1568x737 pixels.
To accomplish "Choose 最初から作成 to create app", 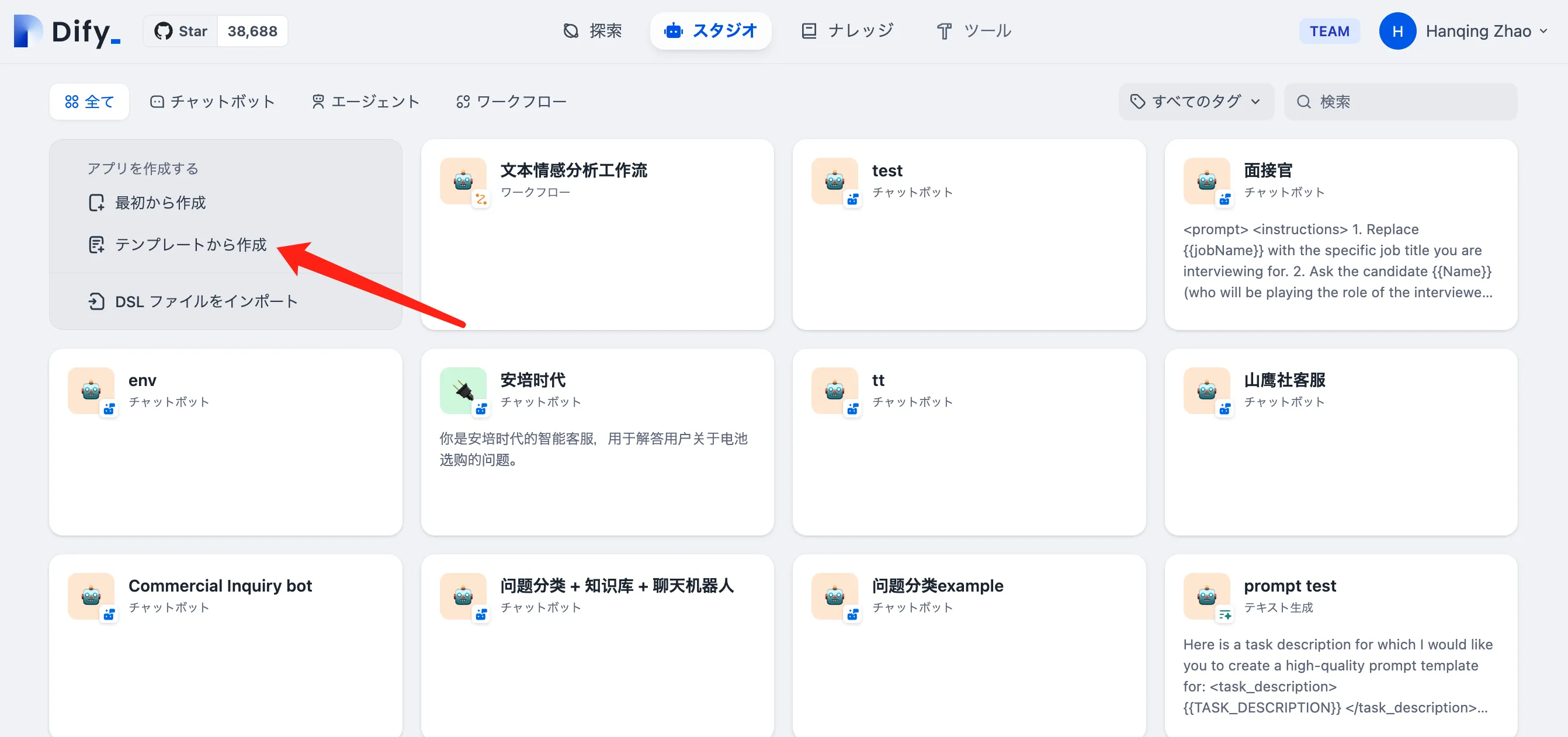I will 160,203.
